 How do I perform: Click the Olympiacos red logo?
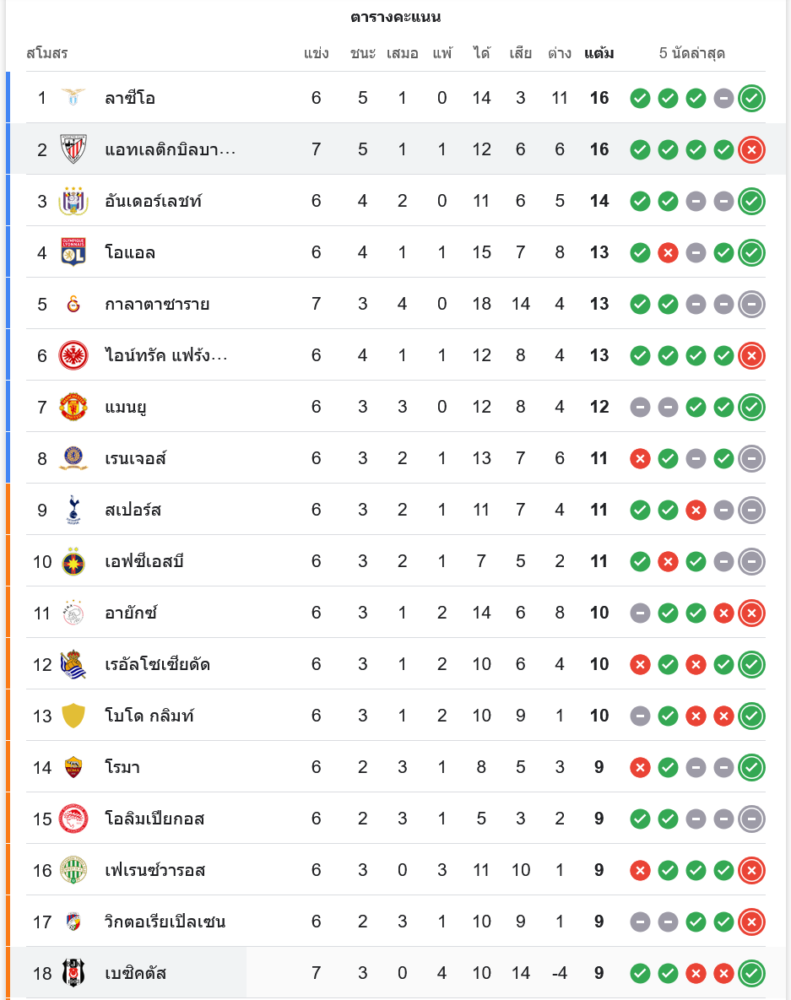point(74,819)
